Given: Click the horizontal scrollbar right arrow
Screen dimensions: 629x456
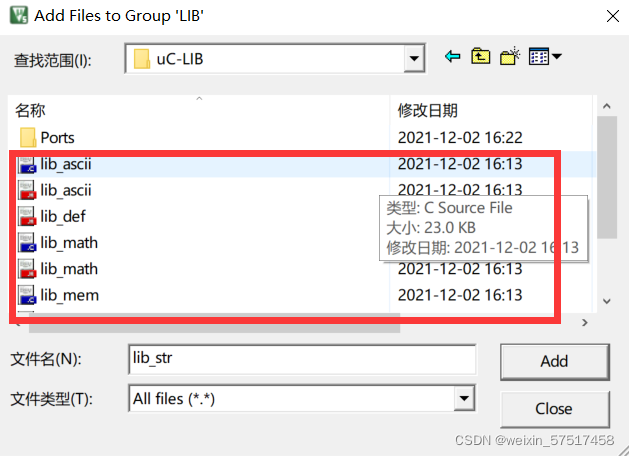Looking at the screenshot, I should click(585, 322).
